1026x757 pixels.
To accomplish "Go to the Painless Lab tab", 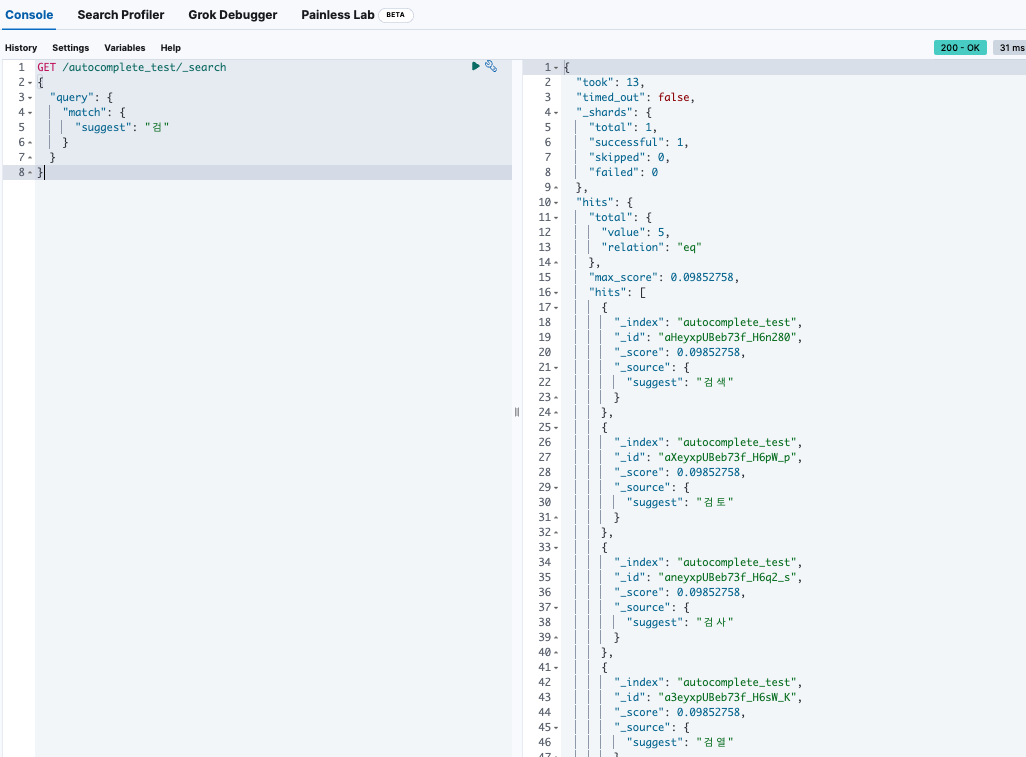I will (337, 15).
